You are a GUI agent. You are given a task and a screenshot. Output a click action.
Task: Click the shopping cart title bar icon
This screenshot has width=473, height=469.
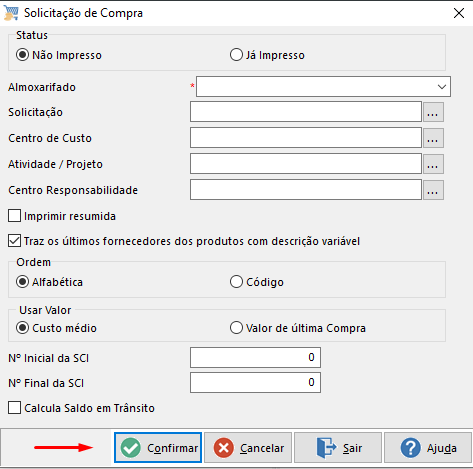pyautogui.click(x=11, y=13)
